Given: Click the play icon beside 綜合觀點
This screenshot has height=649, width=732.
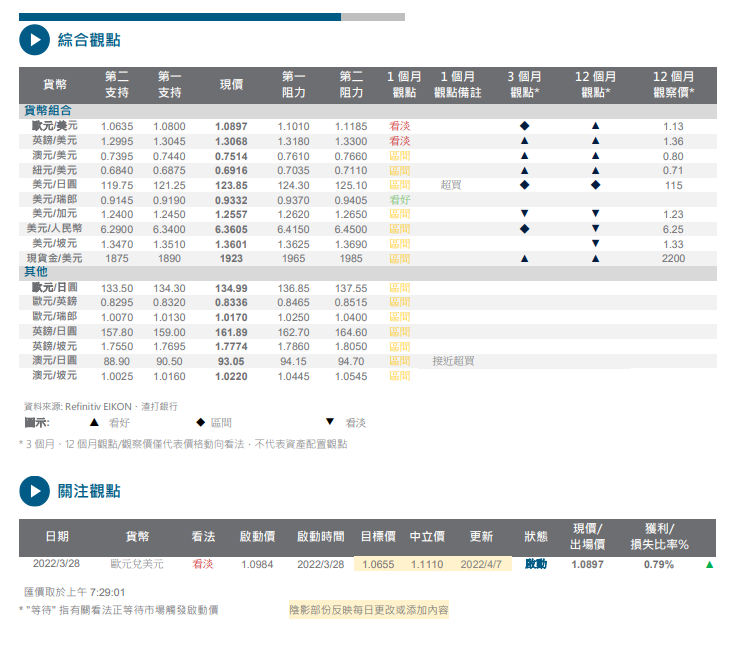Looking at the screenshot, I should [x=34, y=40].
